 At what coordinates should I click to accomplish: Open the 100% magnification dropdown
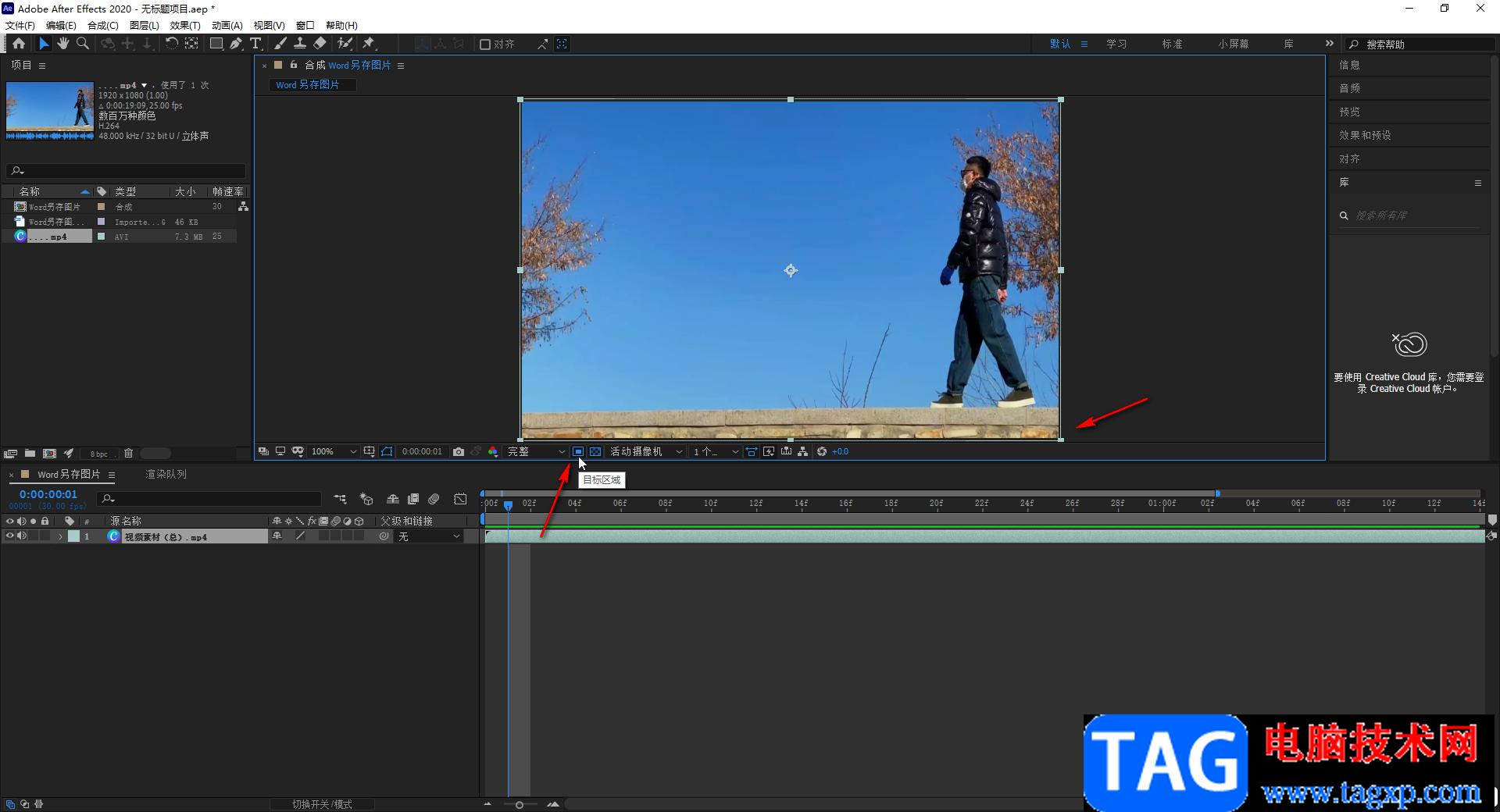(x=334, y=451)
